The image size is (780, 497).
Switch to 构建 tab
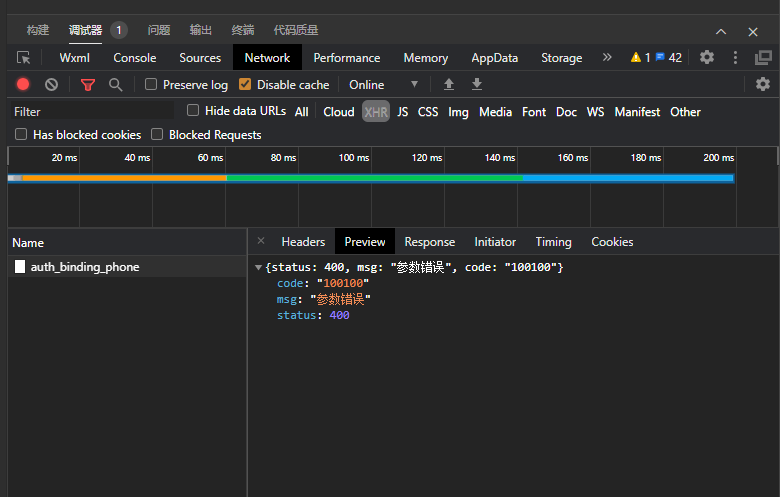point(38,30)
